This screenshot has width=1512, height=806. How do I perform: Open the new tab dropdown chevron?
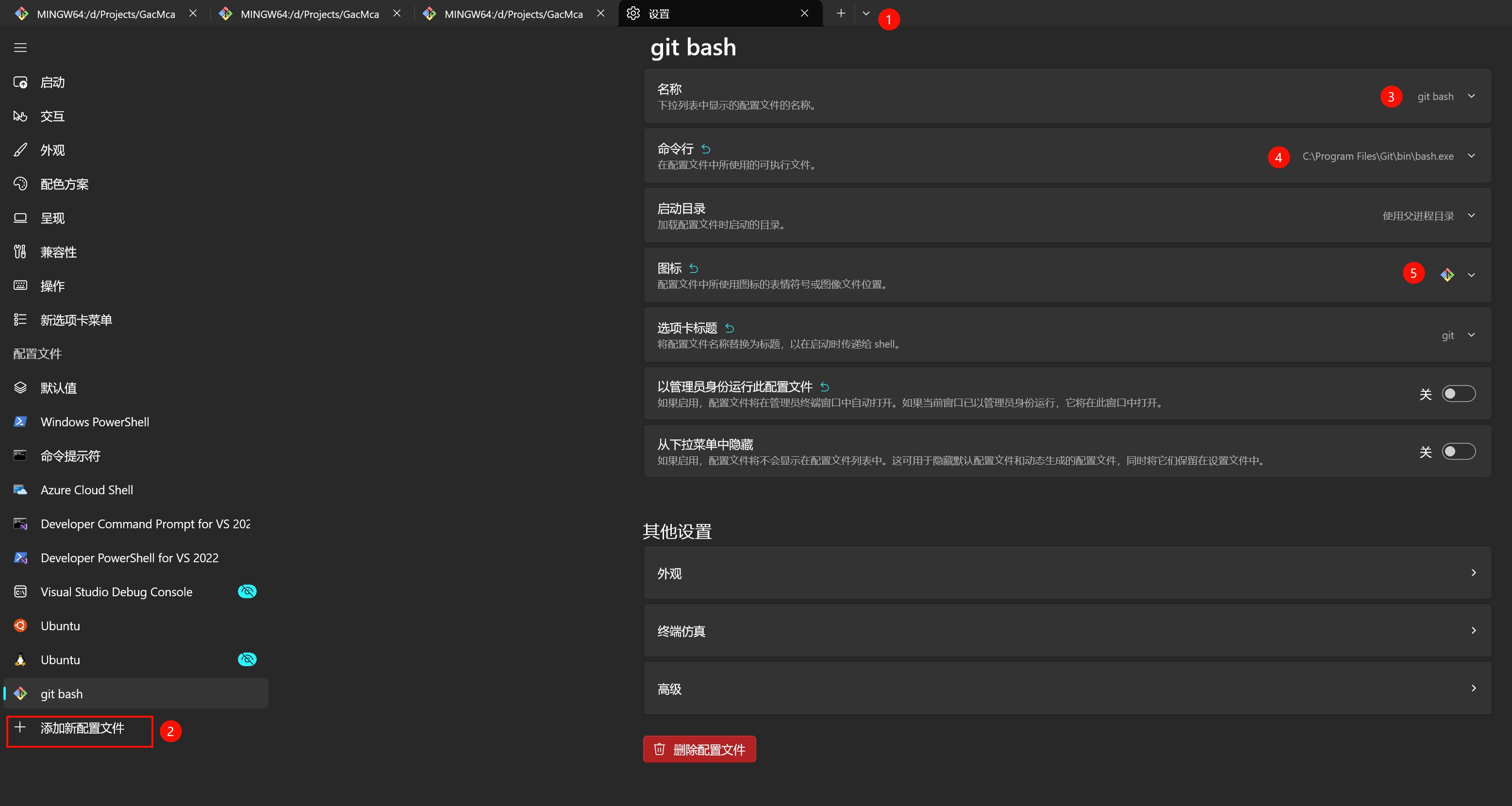(x=866, y=14)
